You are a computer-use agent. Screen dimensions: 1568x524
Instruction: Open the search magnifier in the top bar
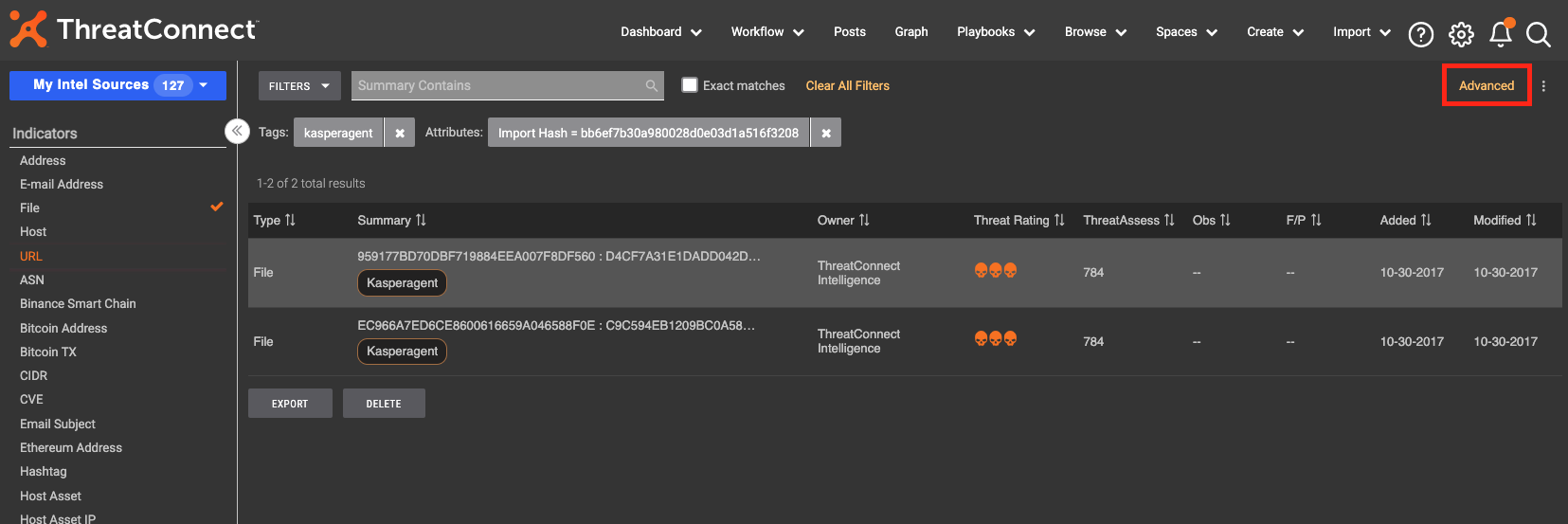[x=1539, y=35]
